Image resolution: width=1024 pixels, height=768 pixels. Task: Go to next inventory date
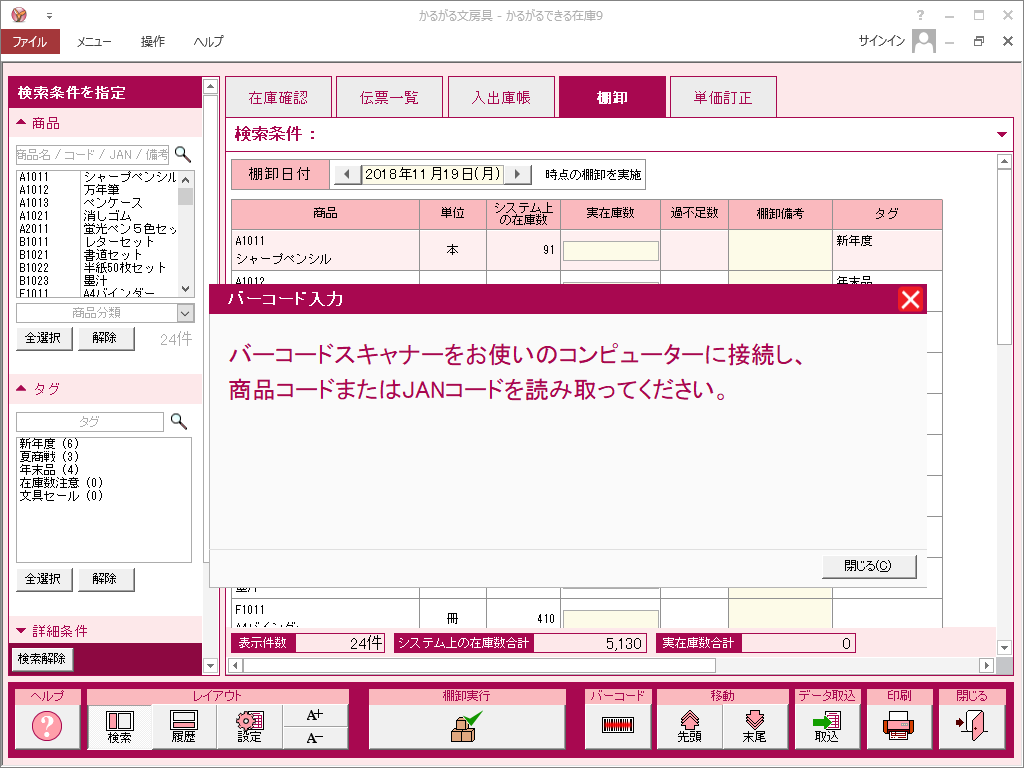(517, 174)
